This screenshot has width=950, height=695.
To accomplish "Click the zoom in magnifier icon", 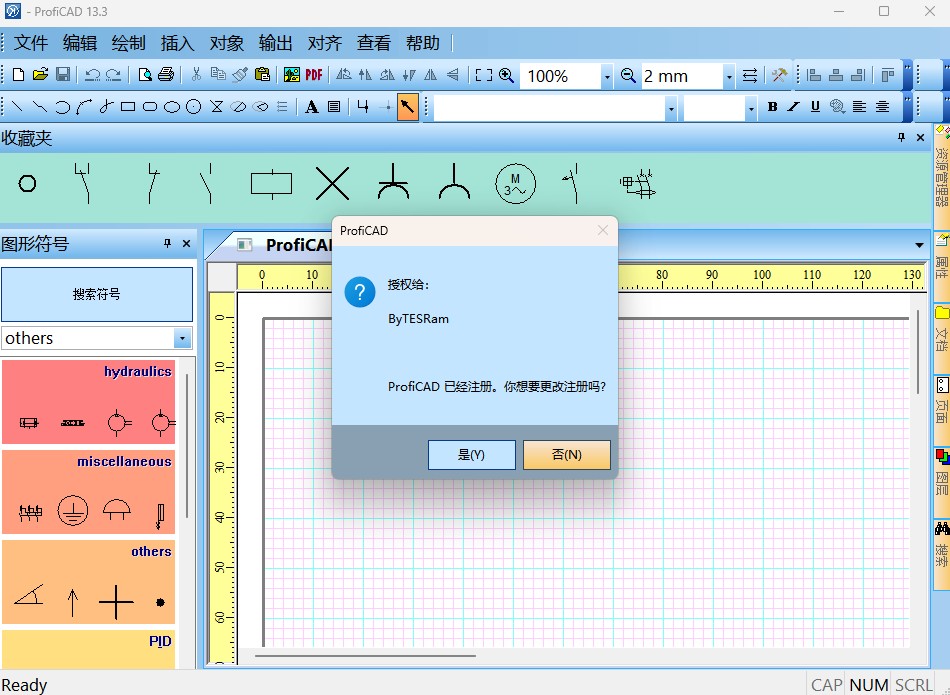I will point(507,75).
